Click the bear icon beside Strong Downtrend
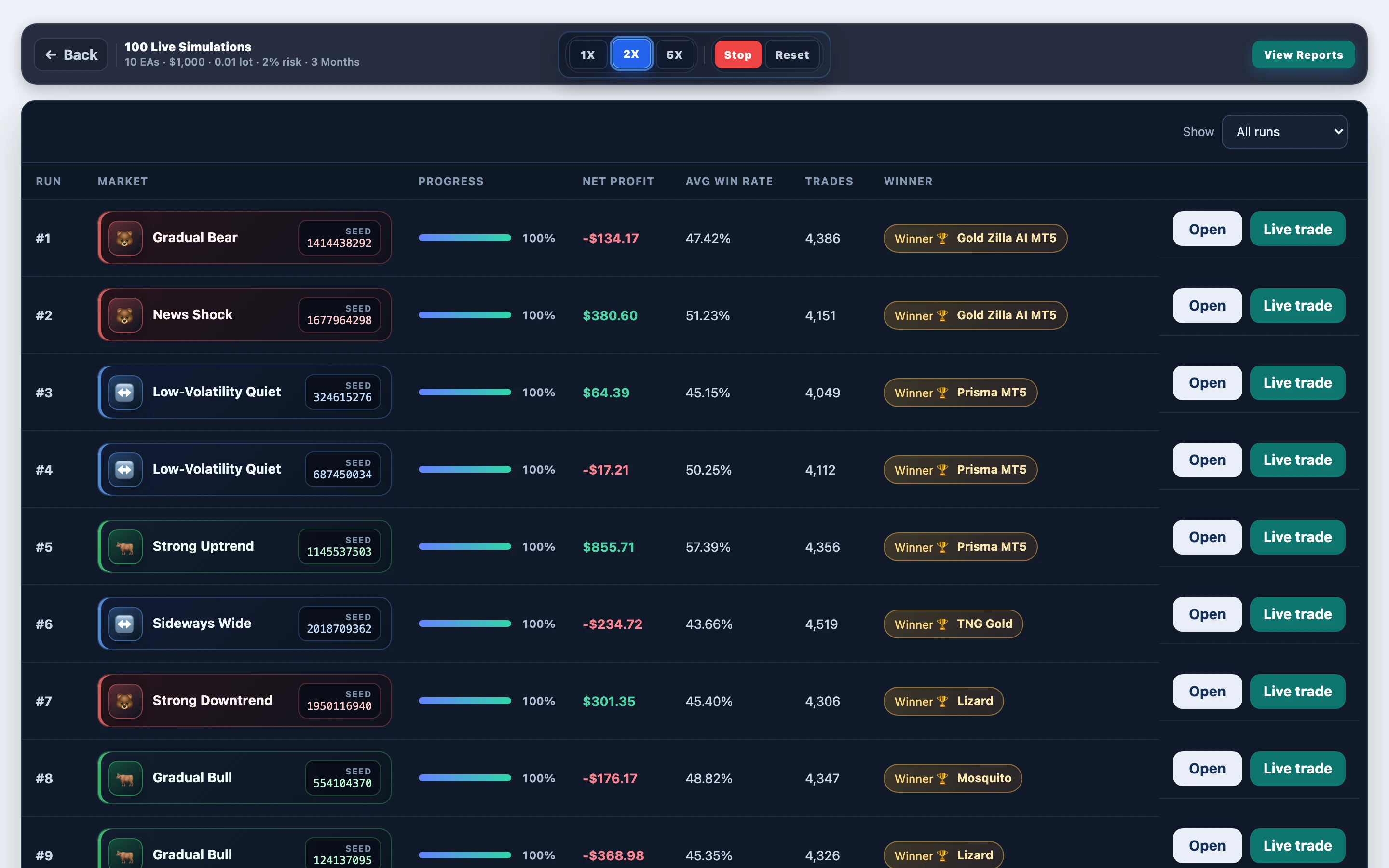Image resolution: width=1389 pixels, height=868 pixels. tap(125, 701)
